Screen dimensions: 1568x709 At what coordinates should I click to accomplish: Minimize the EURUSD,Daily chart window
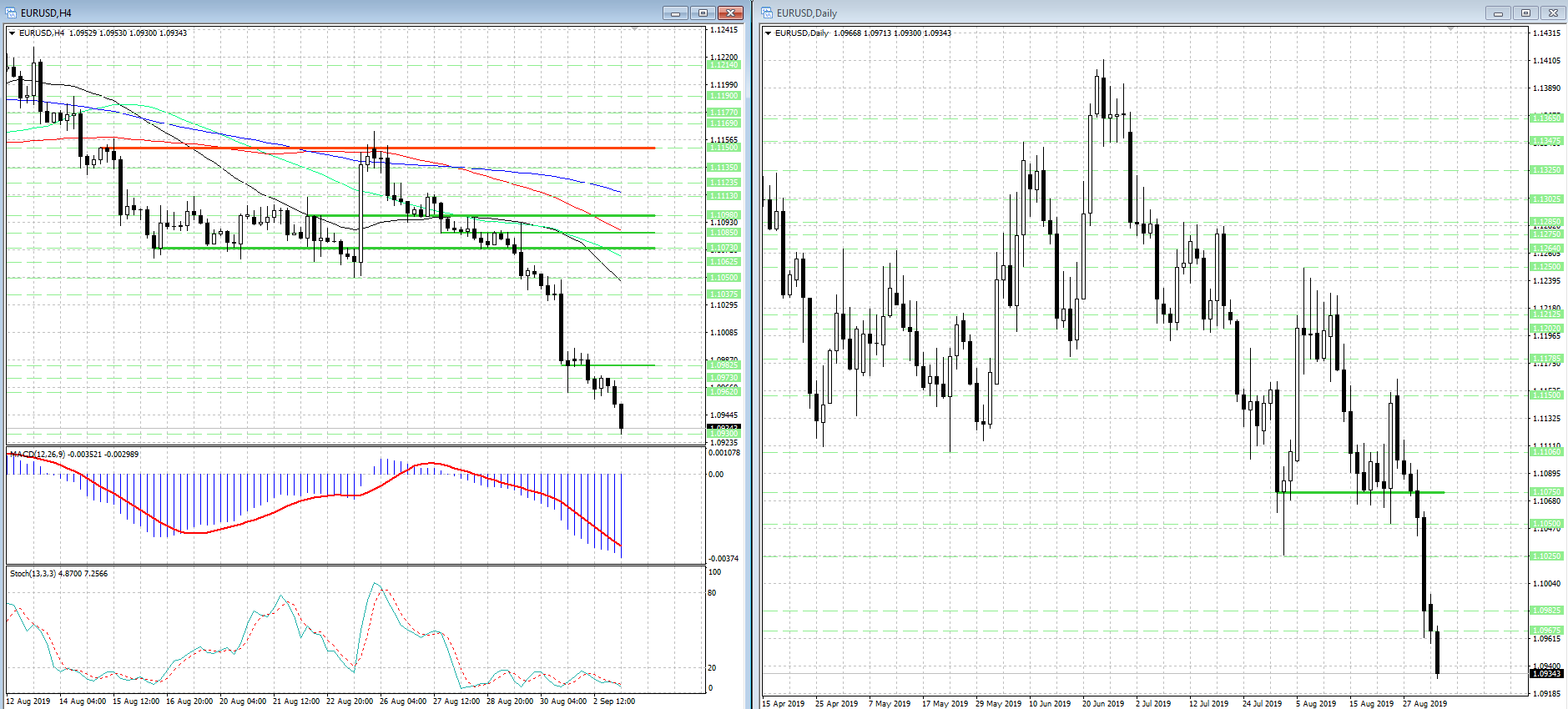[x=1498, y=13]
